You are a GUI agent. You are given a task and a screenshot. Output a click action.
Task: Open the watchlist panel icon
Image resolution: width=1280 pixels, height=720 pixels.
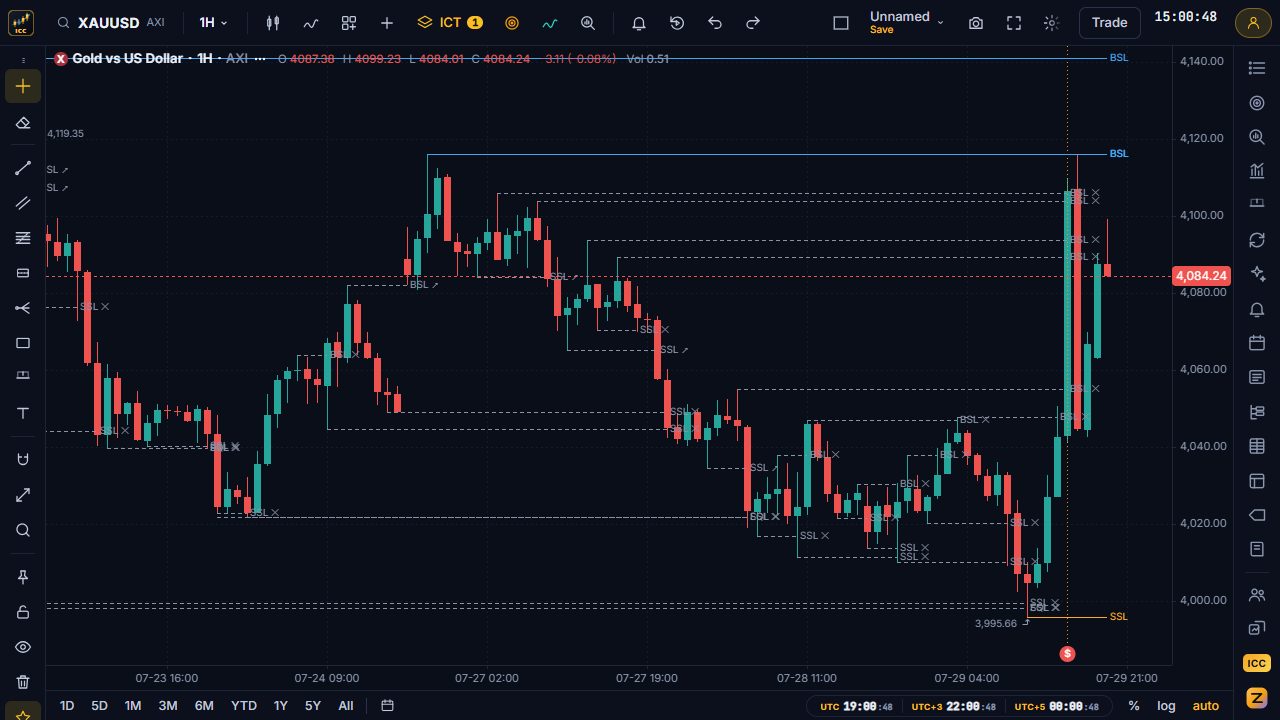(x=1257, y=68)
